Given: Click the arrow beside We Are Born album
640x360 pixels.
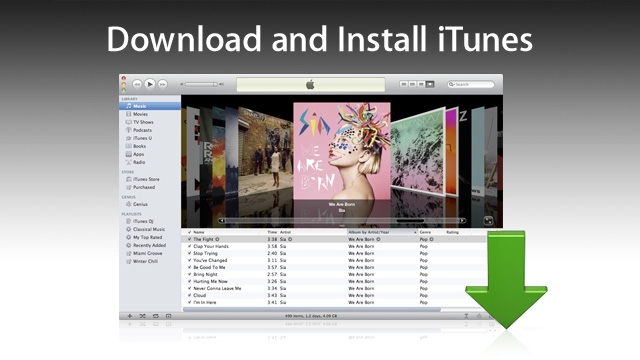Looking at the screenshot, I should click(378, 239).
